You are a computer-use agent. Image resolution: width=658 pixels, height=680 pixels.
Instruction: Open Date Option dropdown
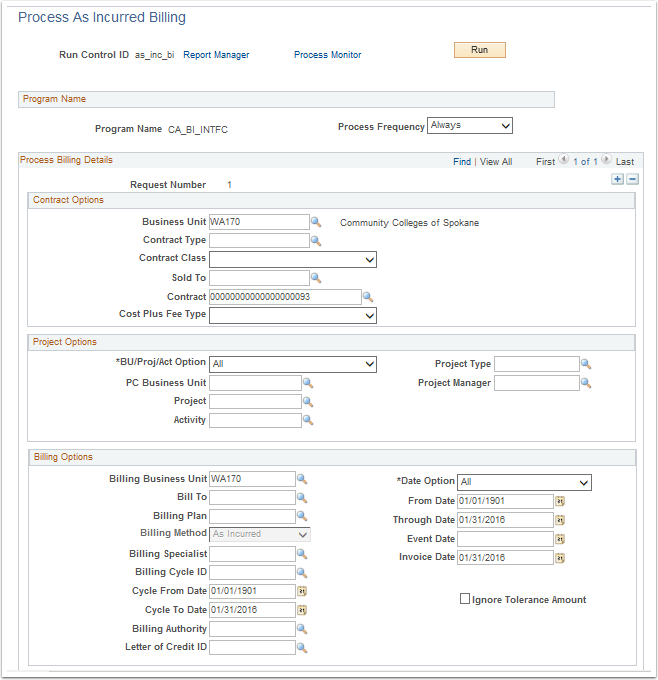click(524, 482)
